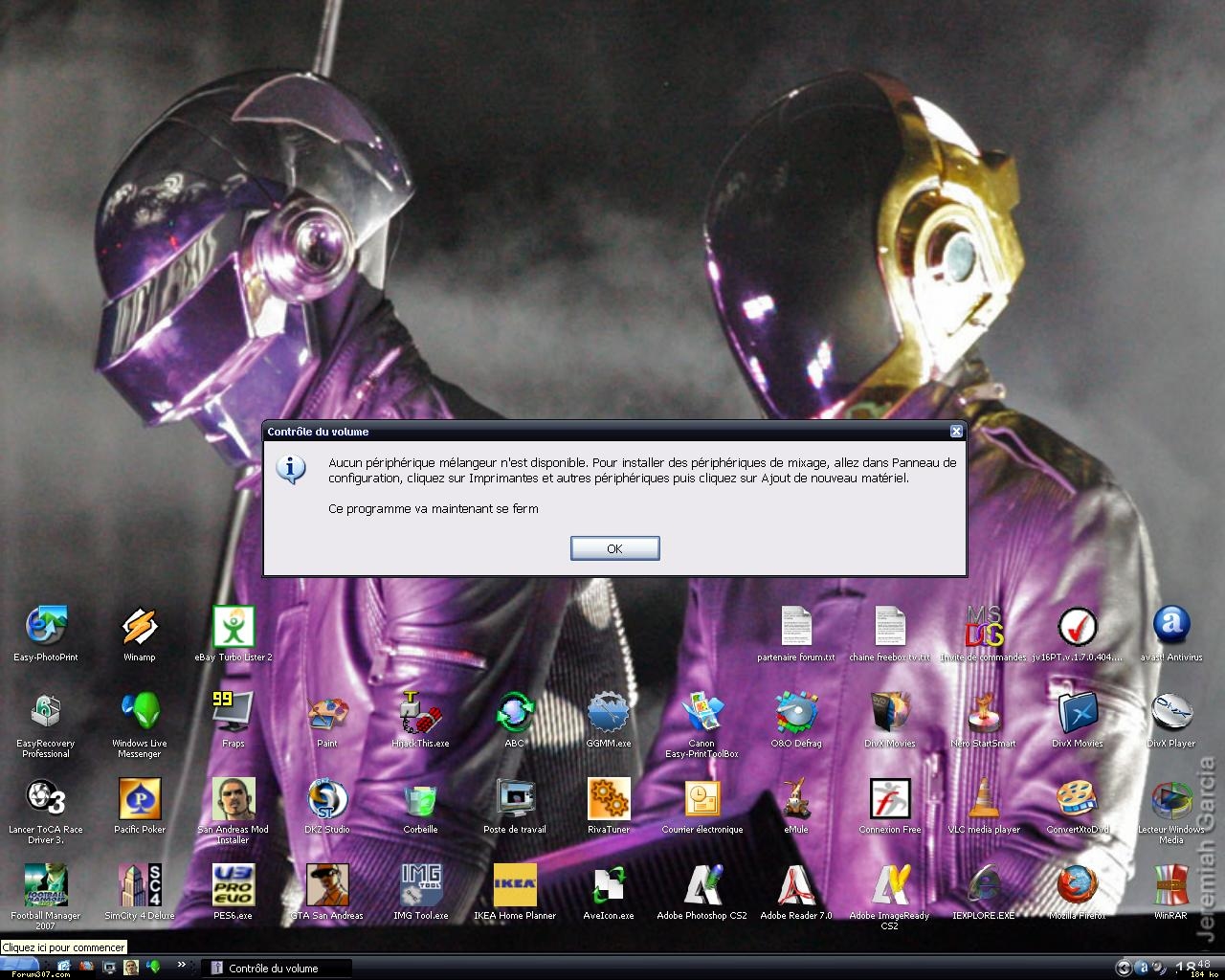This screenshot has width=1225, height=980.
Task: Open EasyRecovery Professional shortcut
Action: pos(46,725)
